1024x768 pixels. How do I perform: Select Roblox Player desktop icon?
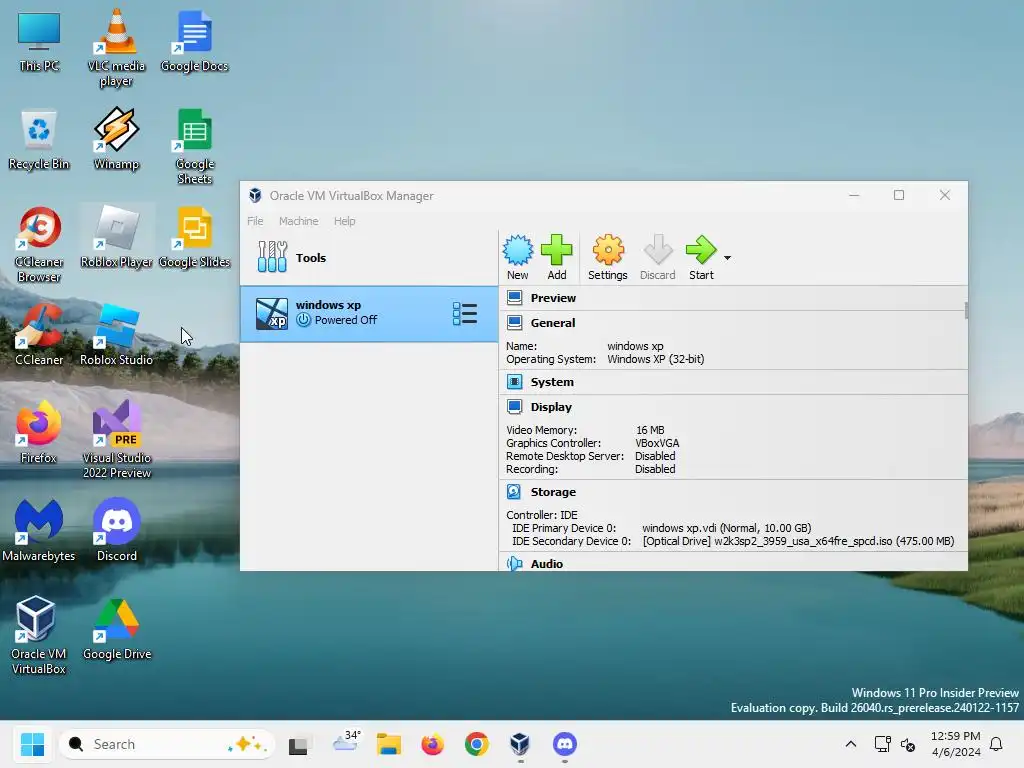pos(116,237)
